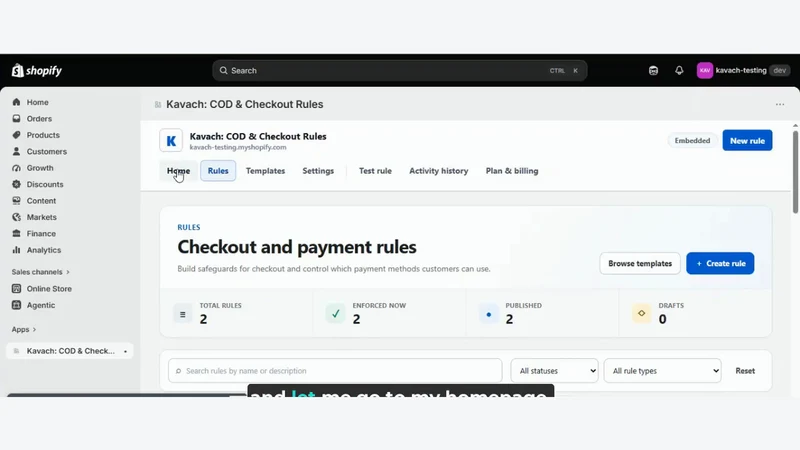Click the Search rules by name field
Image resolution: width=800 pixels, height=450 pixels.
click(335, 371)
